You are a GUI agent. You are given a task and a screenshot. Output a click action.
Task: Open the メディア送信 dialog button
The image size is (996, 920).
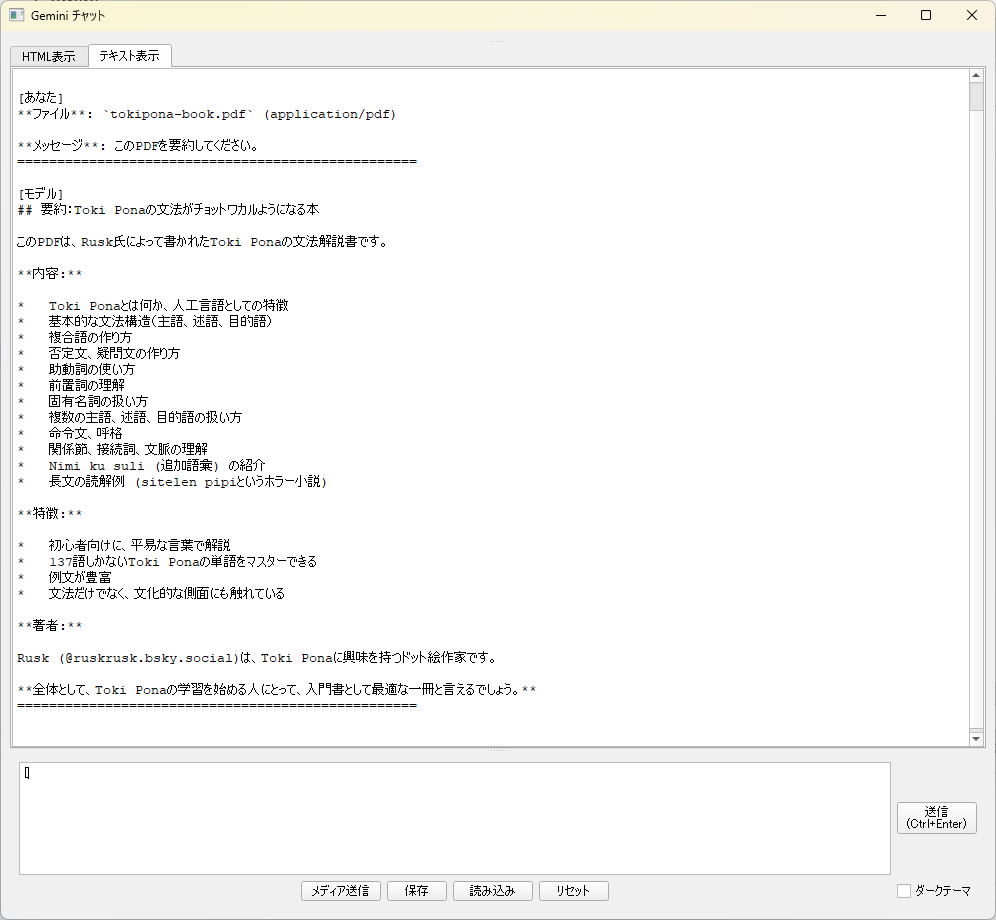click(x=340, y=891)
